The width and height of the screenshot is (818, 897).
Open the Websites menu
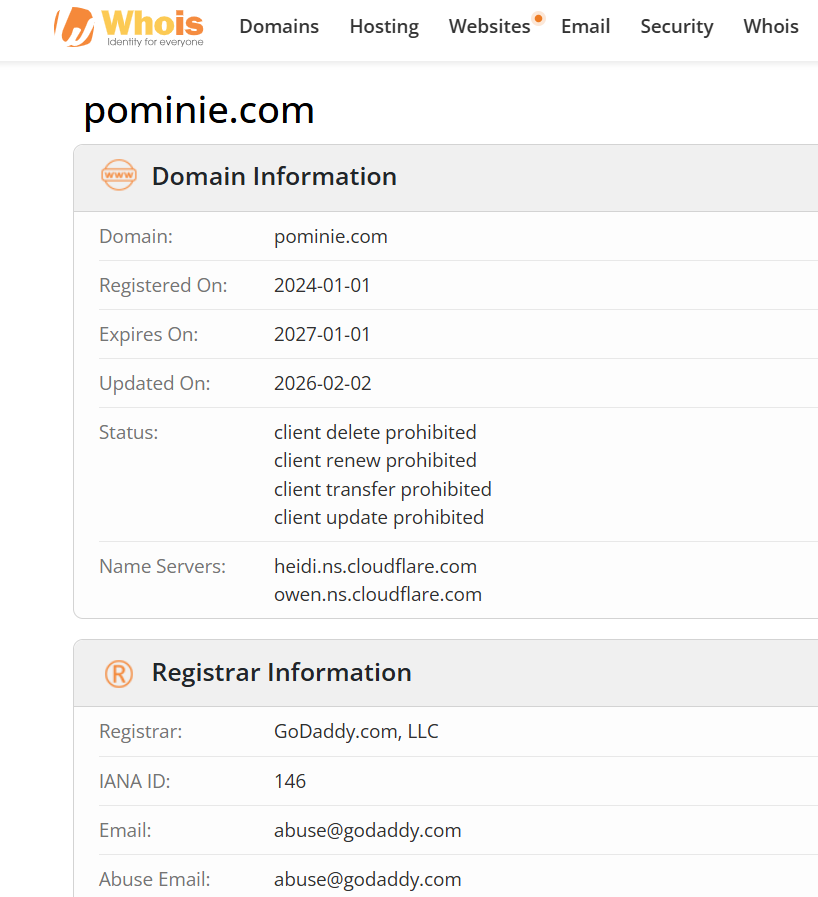point(490,26)
